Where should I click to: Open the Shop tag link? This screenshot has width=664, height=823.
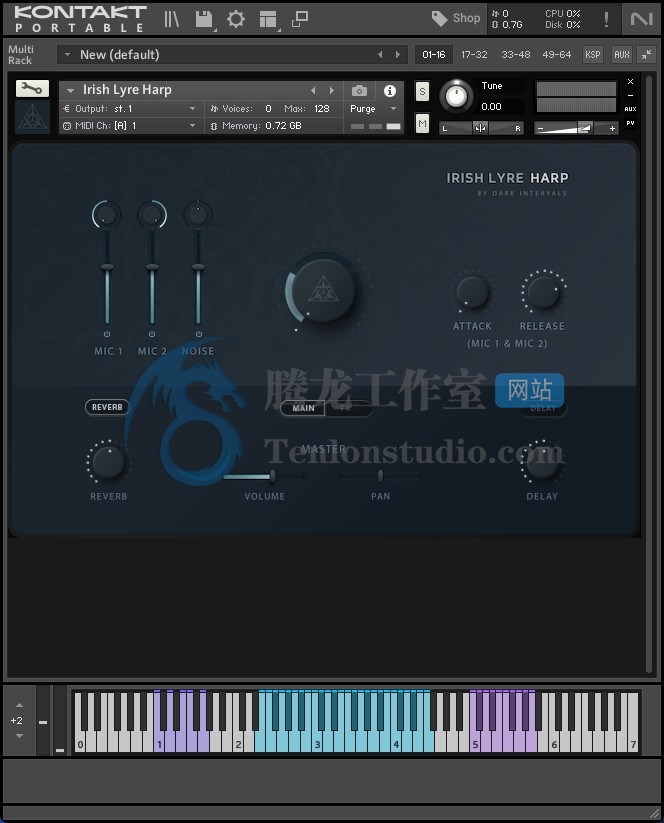(x=456, y=18)
